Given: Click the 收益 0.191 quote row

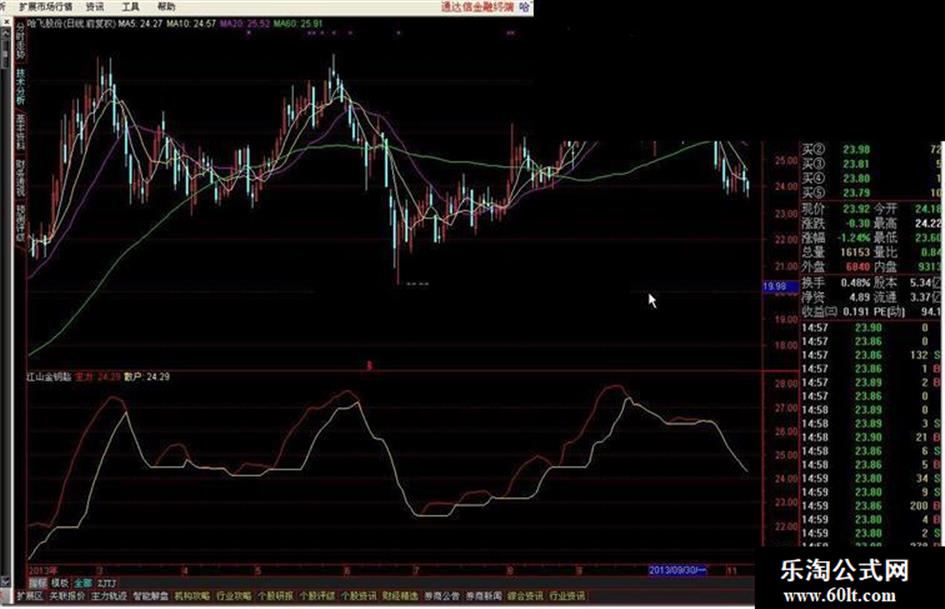Looking at the screenshot, I should click(x=837, y=312).
